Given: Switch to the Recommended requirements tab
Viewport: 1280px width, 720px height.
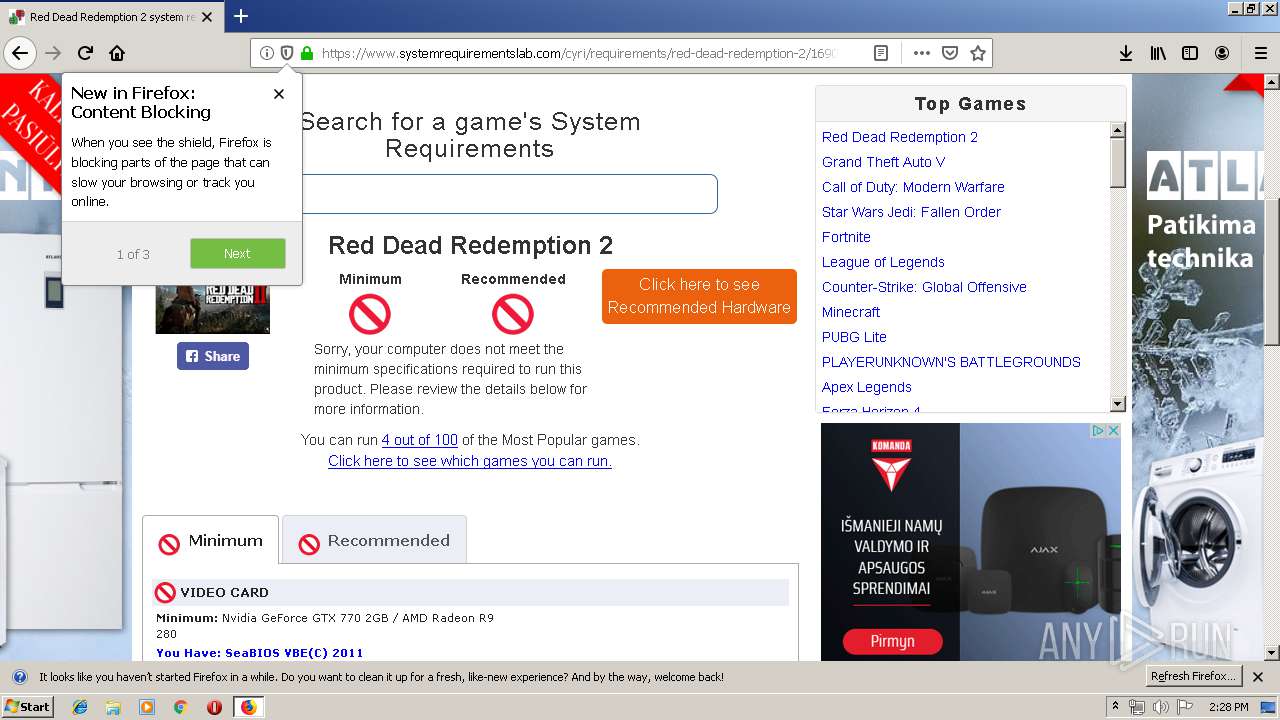Looking at the screenshot, I should 374,541.
